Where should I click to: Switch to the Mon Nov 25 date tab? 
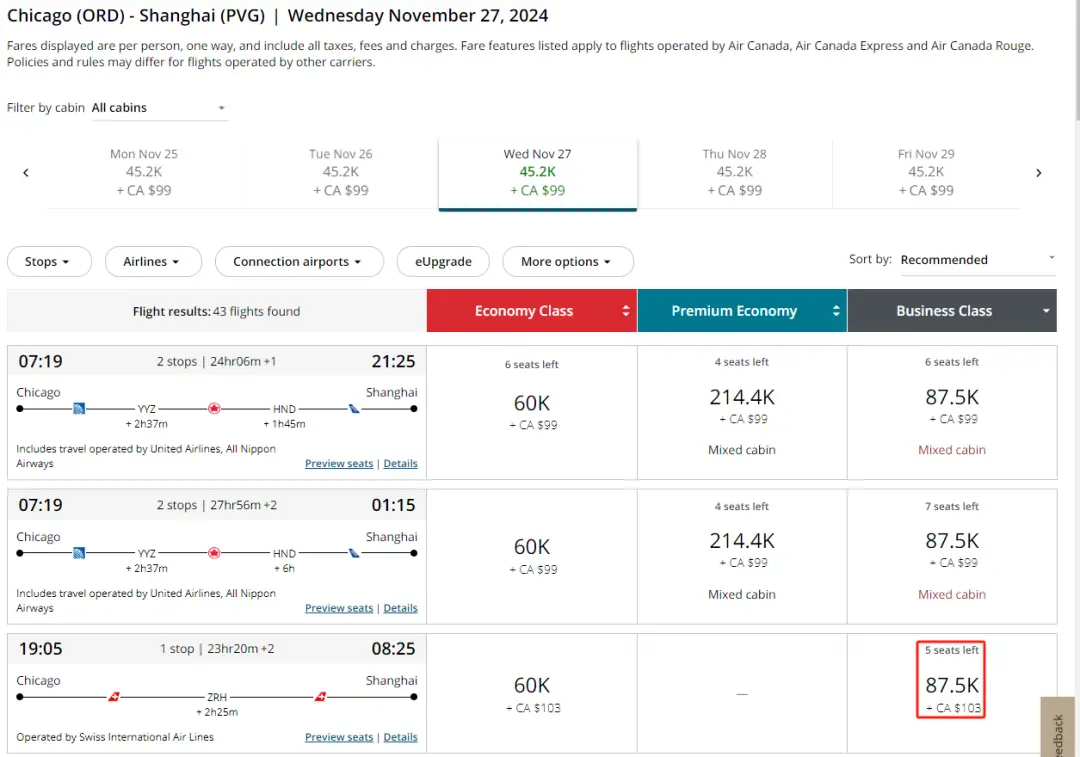tap(144, 172)
